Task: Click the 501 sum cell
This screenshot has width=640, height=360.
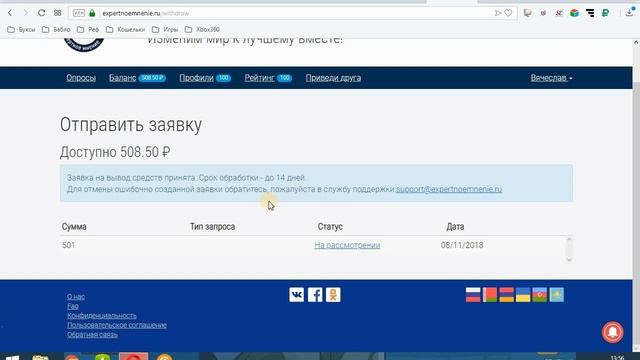Action: (69, 245)
